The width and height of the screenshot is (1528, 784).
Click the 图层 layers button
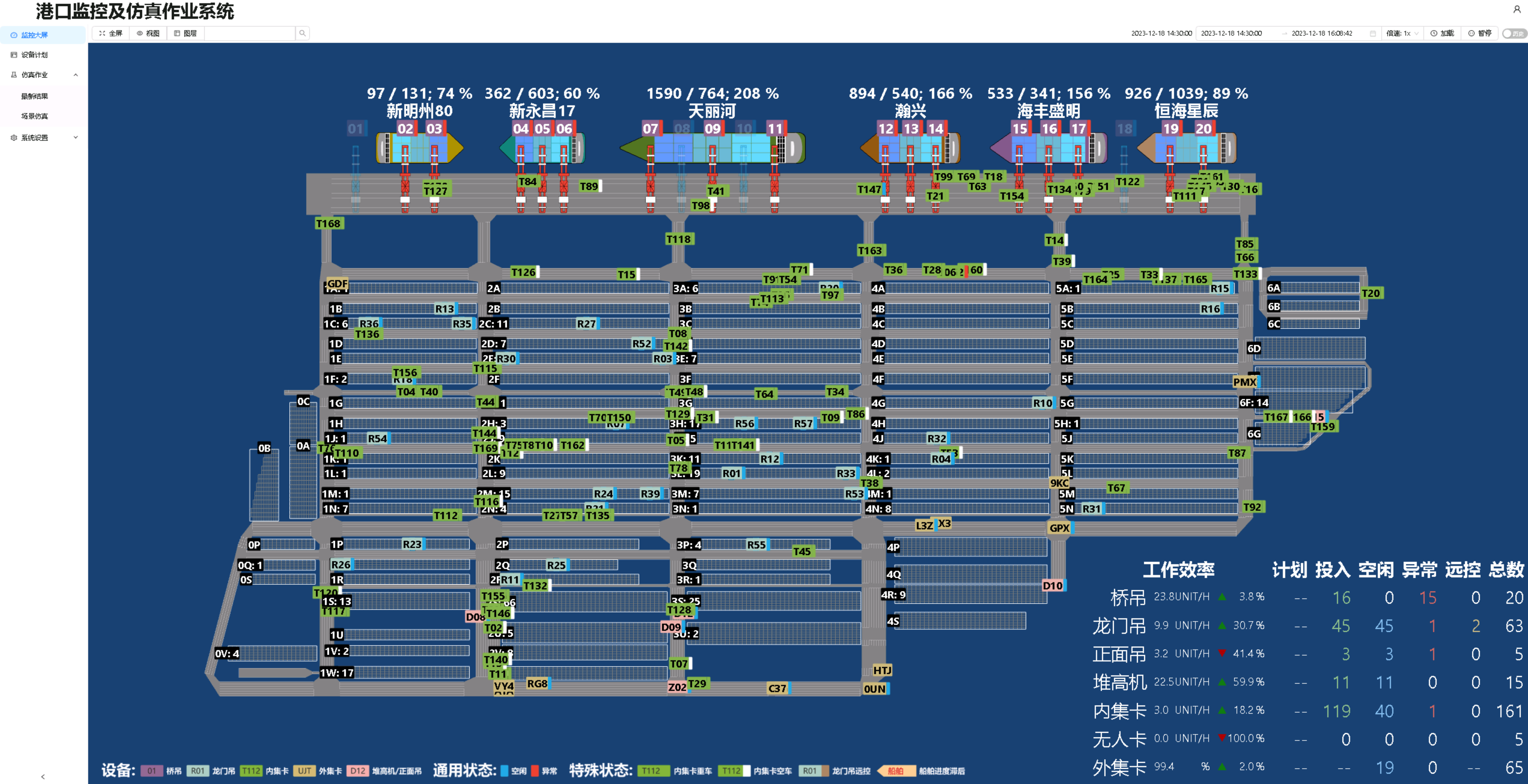[185, 33]
